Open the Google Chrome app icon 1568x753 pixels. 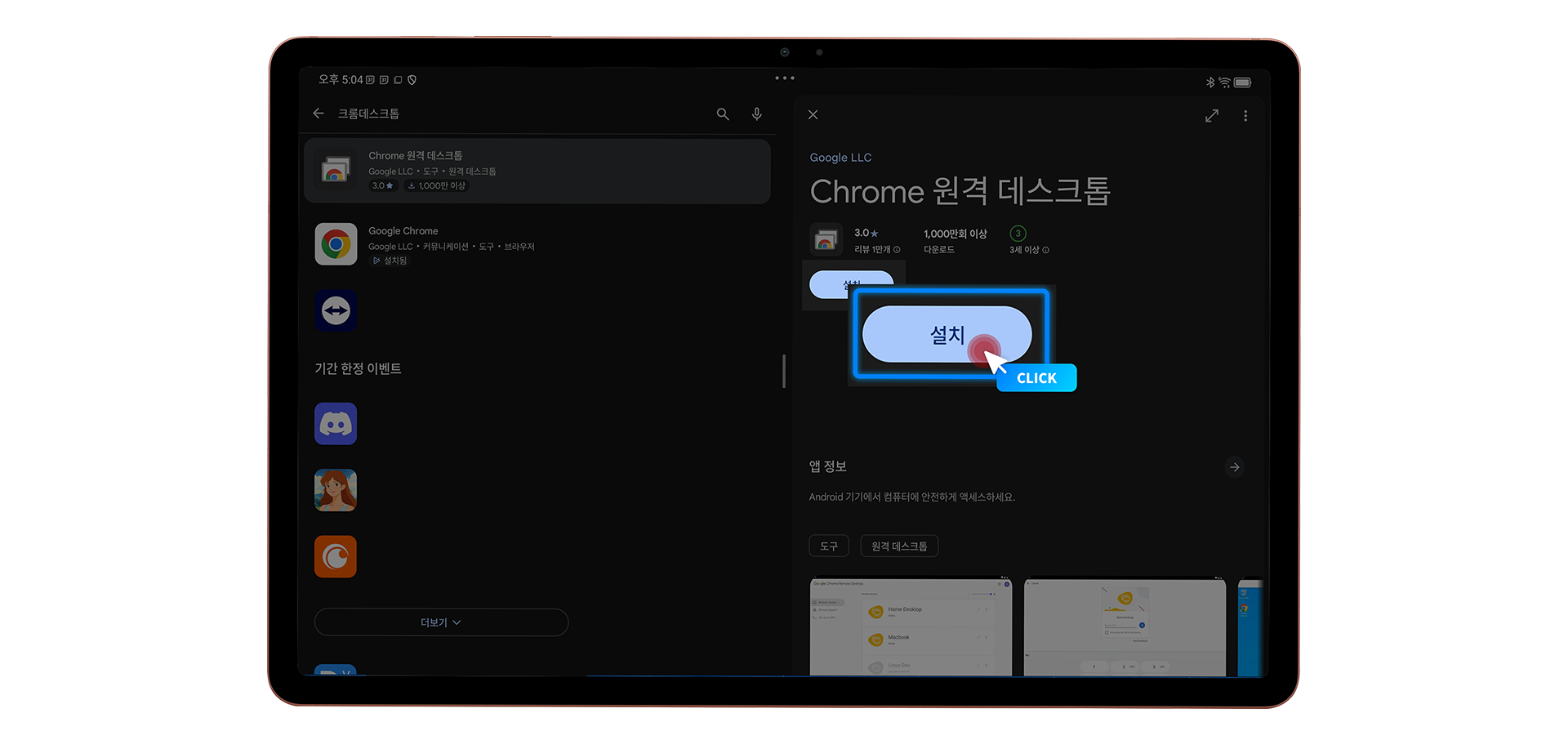click(336, 244)
